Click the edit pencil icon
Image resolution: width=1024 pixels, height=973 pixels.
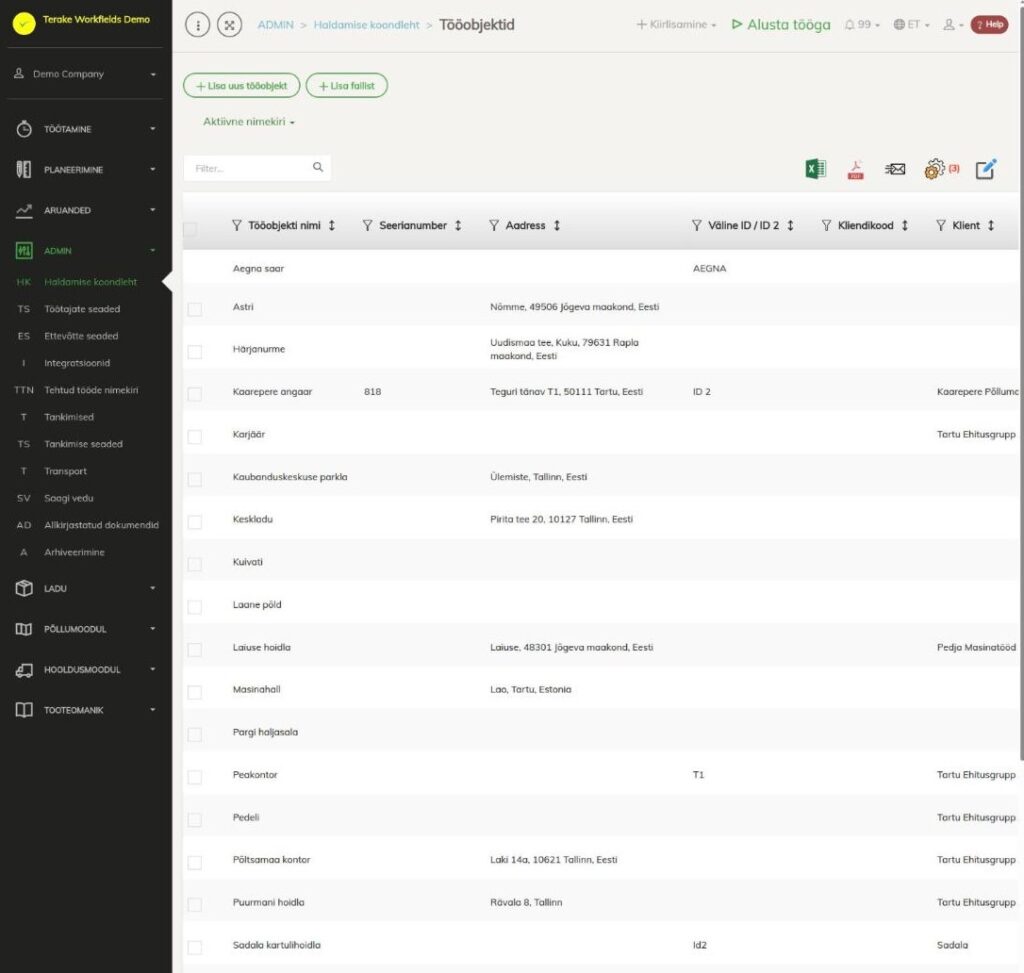[985, 169]
